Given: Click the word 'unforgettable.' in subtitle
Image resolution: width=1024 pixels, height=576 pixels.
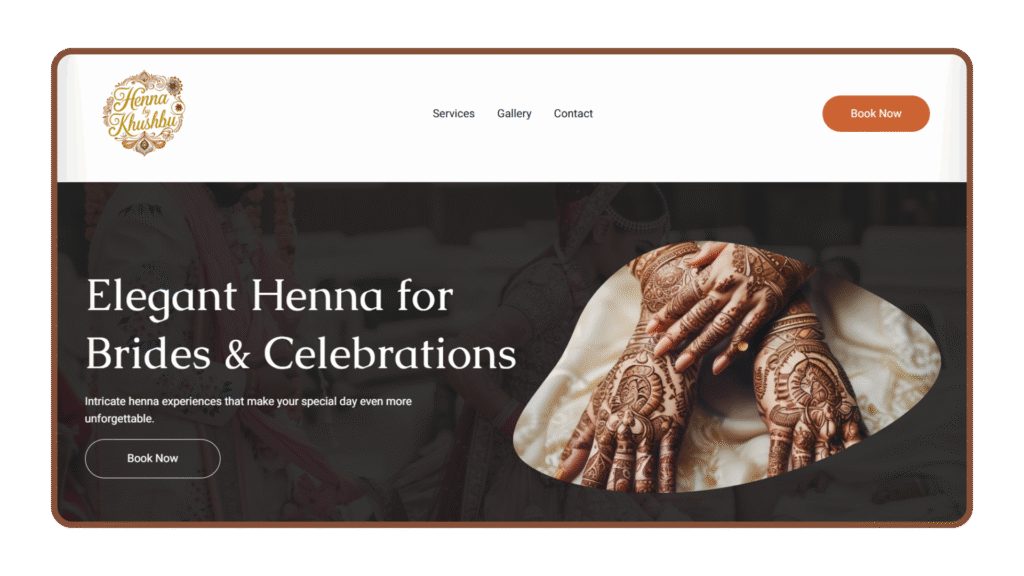Looking at the screenshot, I should [x=120, y=419].
